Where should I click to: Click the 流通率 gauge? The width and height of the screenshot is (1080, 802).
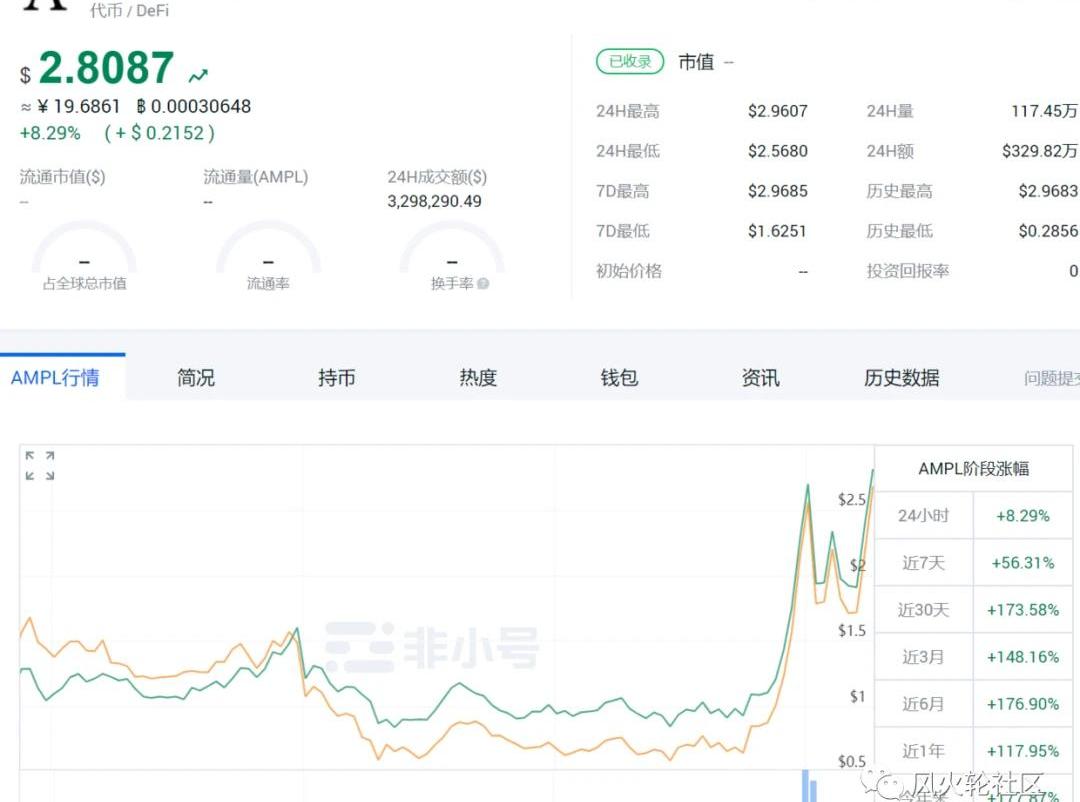tap(268, 255)
